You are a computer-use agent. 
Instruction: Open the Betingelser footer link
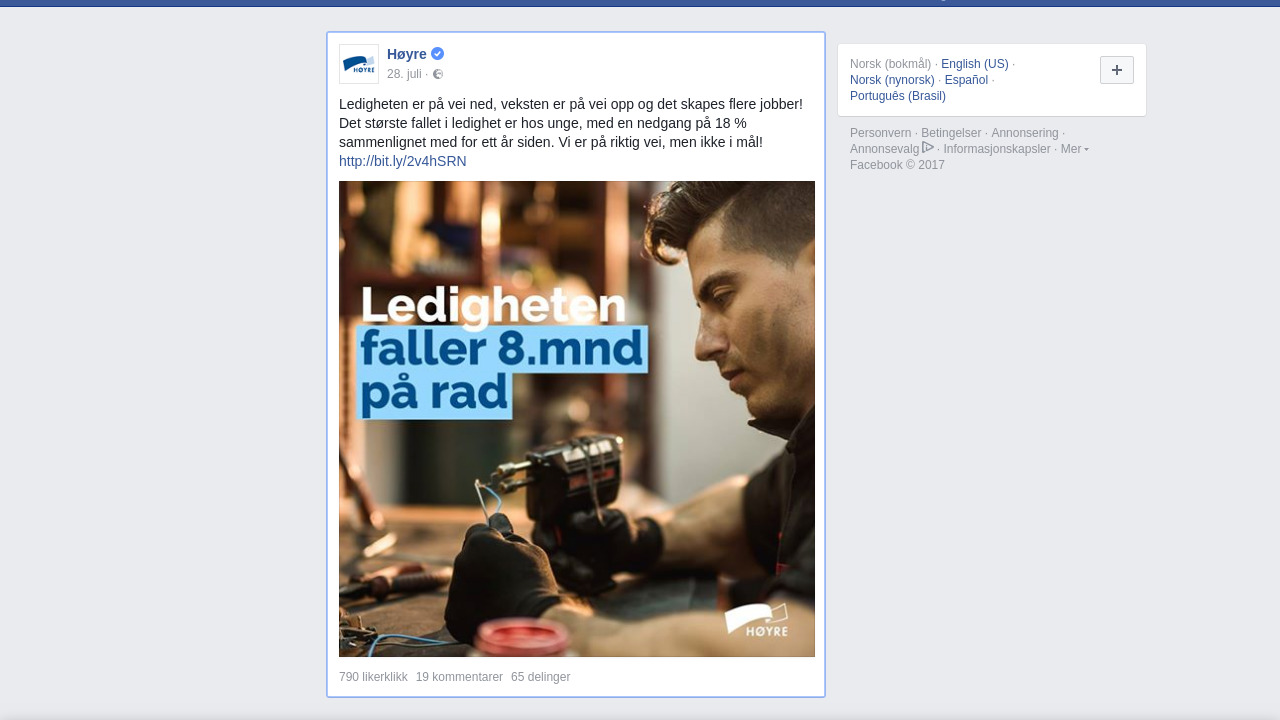coord(951,133)
